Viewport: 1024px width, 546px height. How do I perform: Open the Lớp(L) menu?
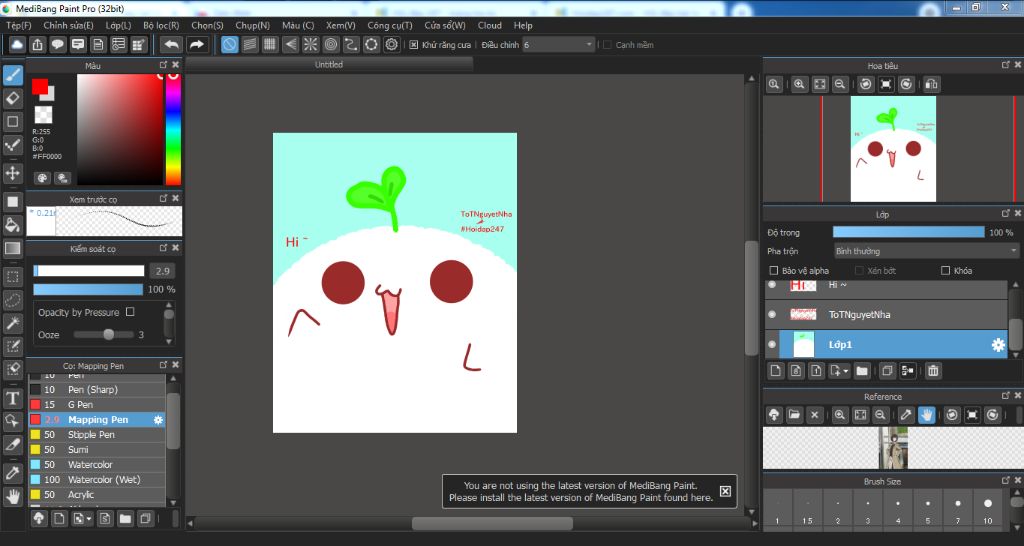(118, 25)
